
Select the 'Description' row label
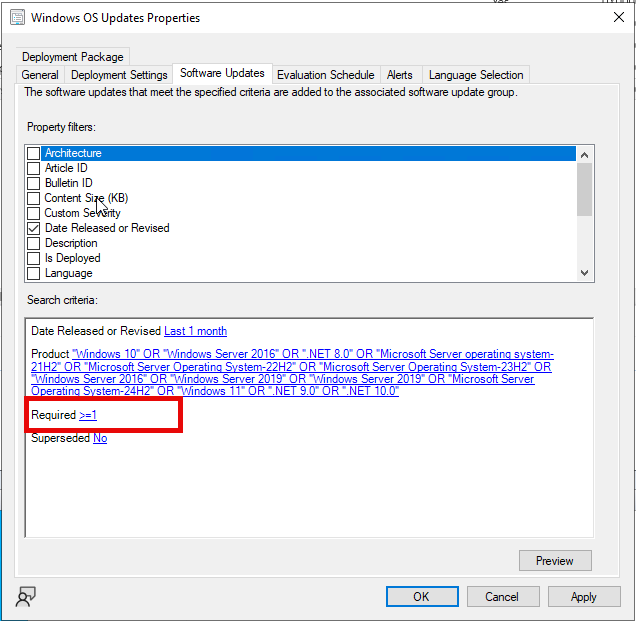point(71,243)
